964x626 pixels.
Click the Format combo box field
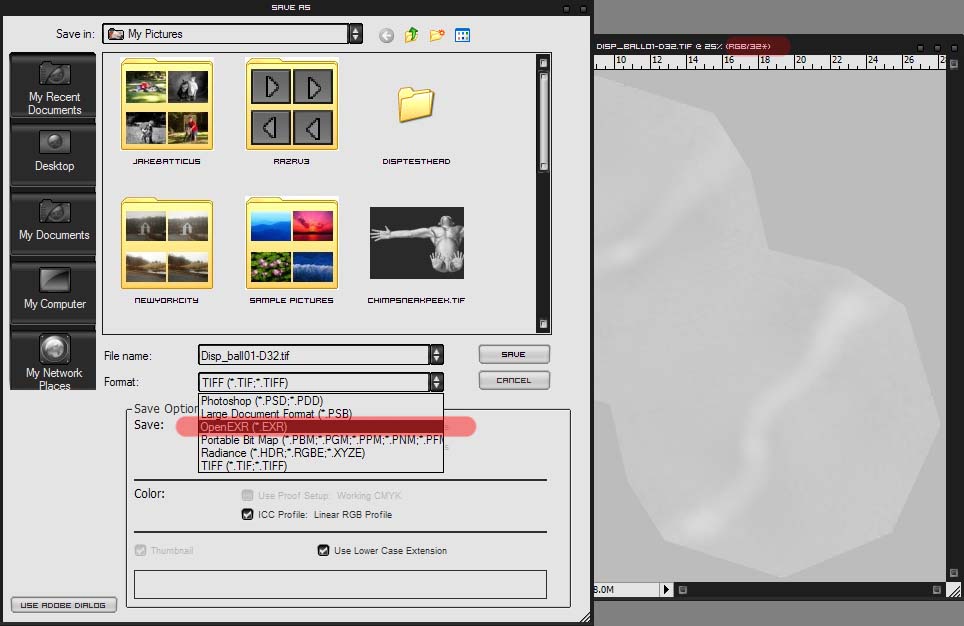314,382
